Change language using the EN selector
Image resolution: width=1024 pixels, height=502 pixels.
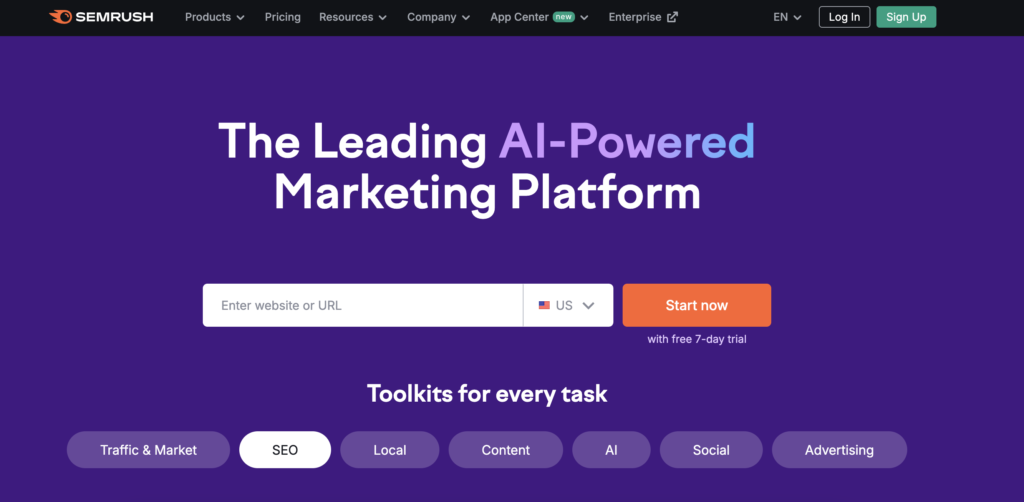click(x=787, y=18)
